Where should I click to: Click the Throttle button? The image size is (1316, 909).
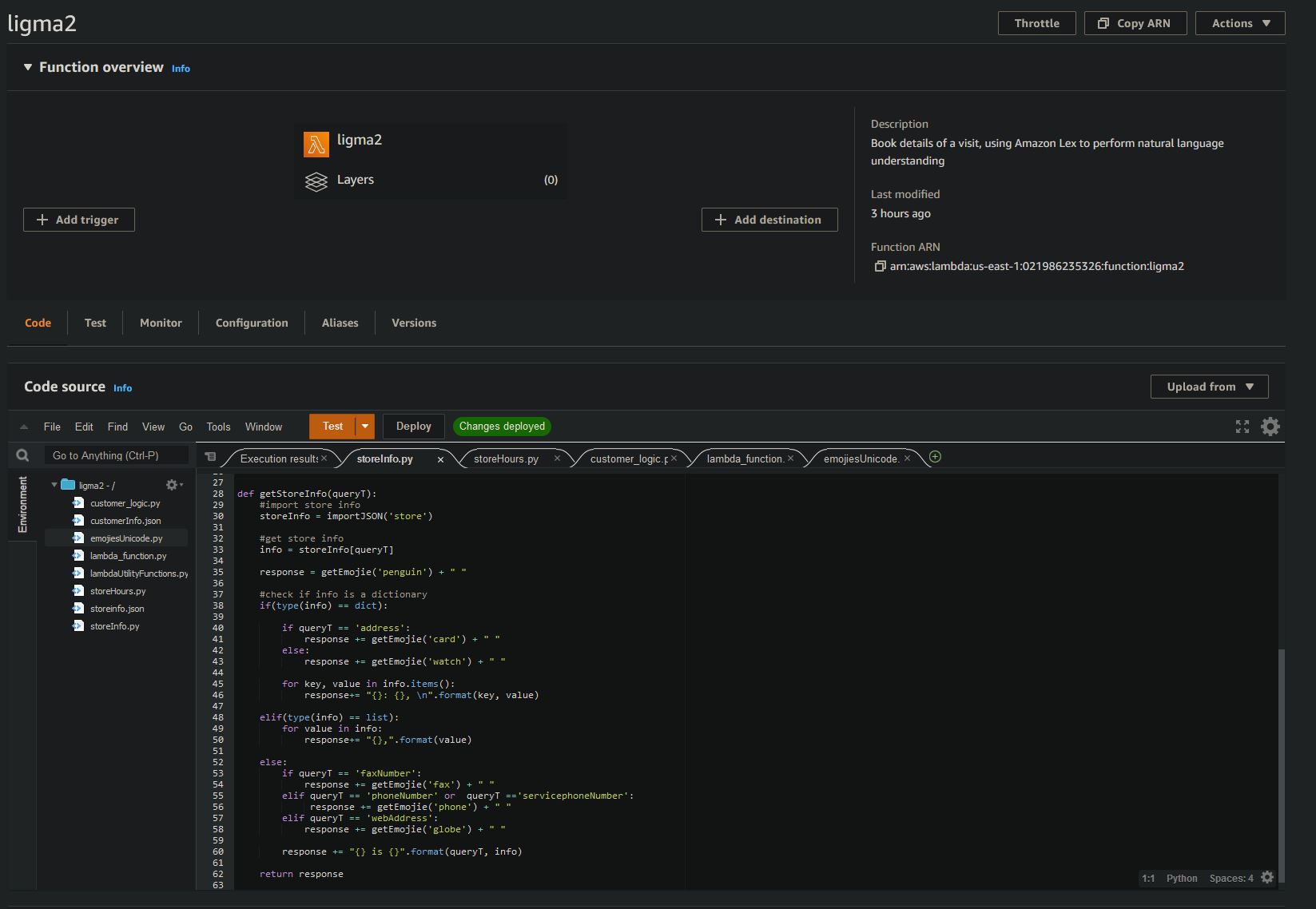1036,23
